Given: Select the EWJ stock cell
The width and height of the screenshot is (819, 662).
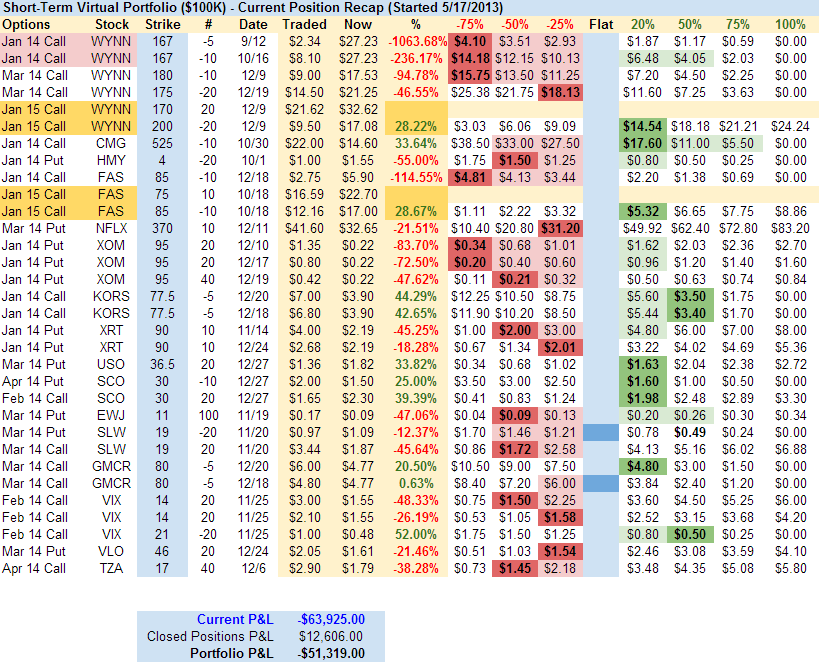Looking at the screenshot, I should coord(110,415).
